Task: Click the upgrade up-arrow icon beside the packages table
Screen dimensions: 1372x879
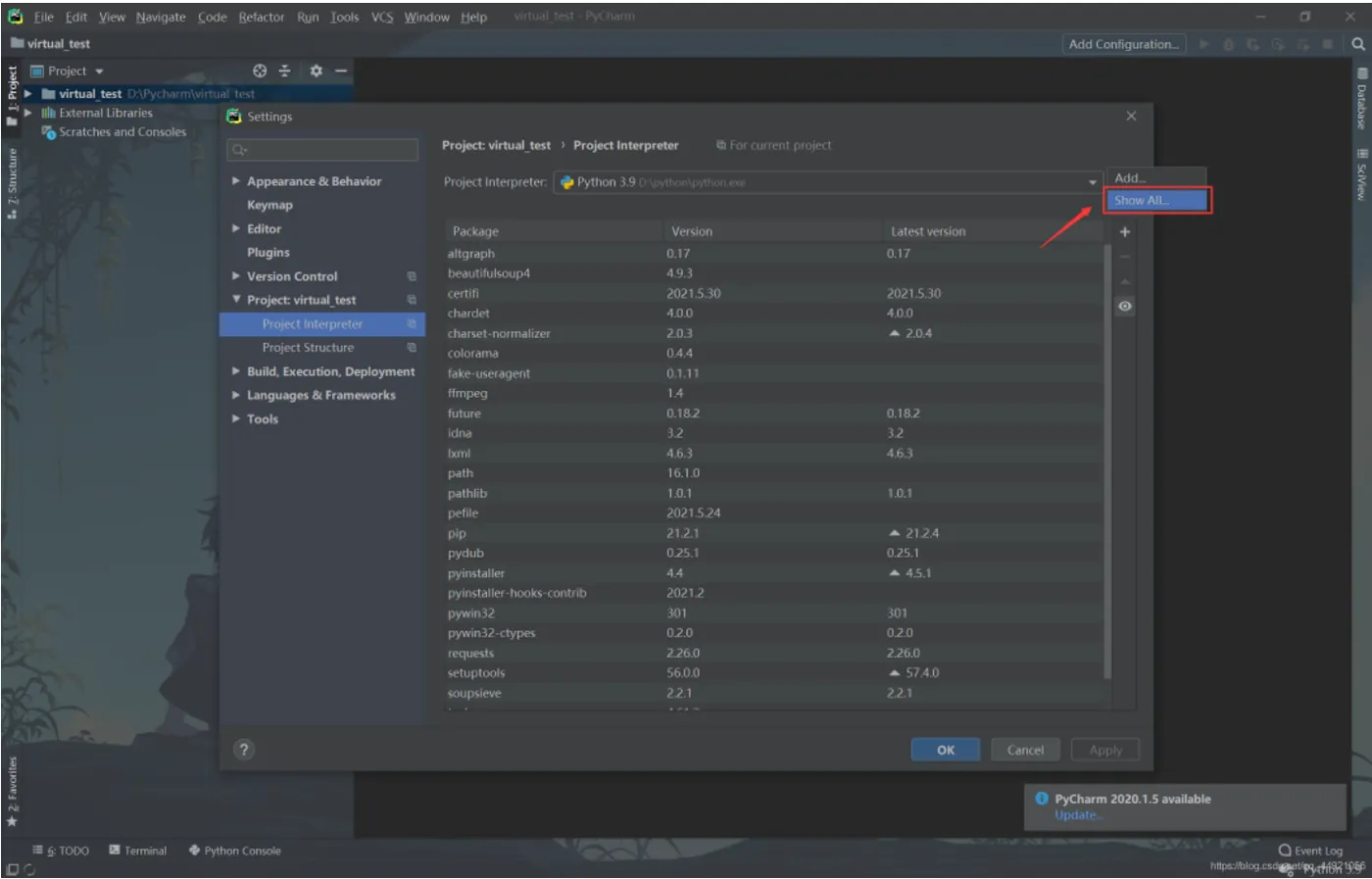Action: [x=1125, y=281]
